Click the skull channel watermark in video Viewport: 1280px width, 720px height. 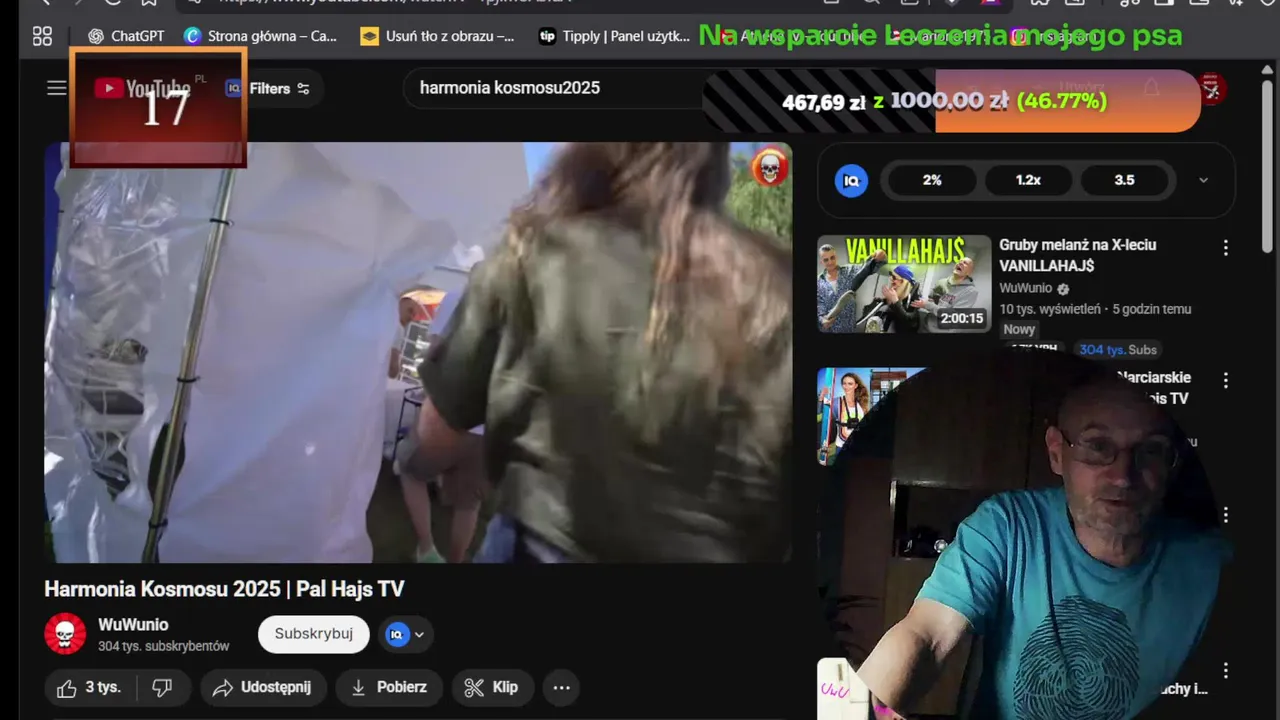[x=769, y=168]
